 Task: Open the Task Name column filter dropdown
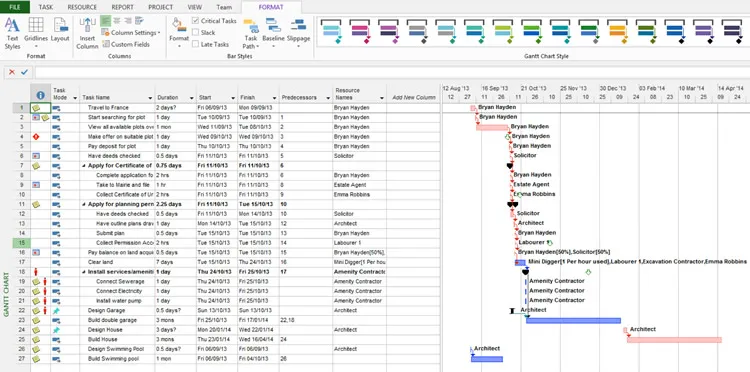[x=151, y=98]
